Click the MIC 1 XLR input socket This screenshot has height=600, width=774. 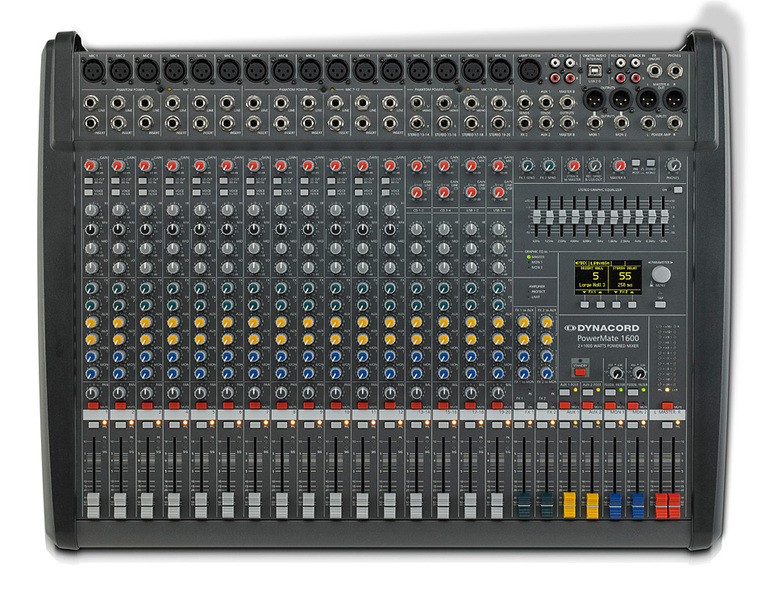click(93, 71)
